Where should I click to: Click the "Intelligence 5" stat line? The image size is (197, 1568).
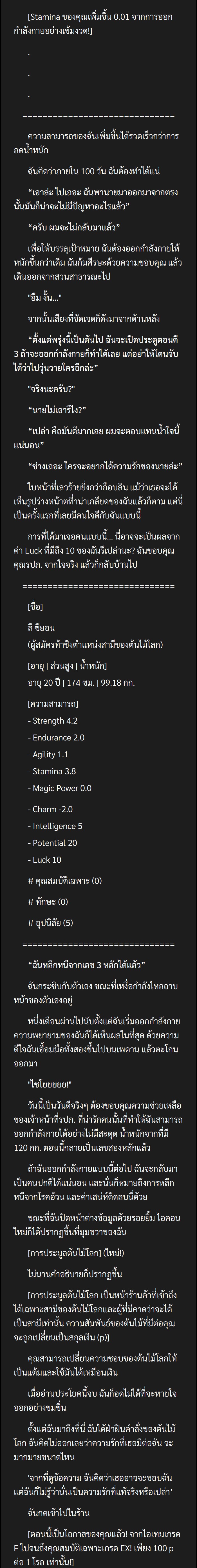pos(55,826)
